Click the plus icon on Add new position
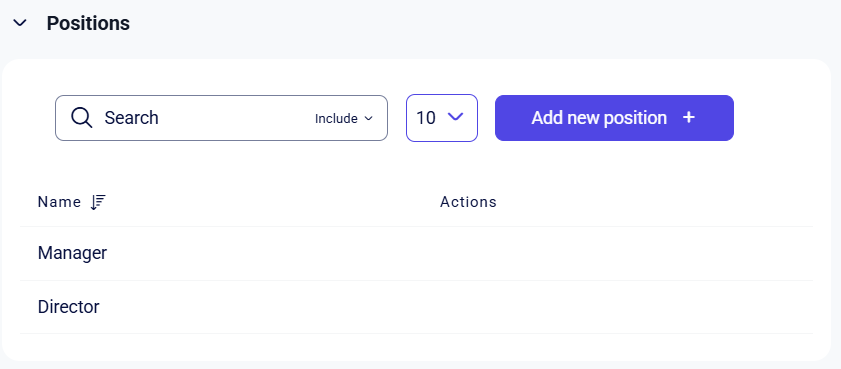Image resolution: width=841 pixels, height=369 pixels. 689,117
